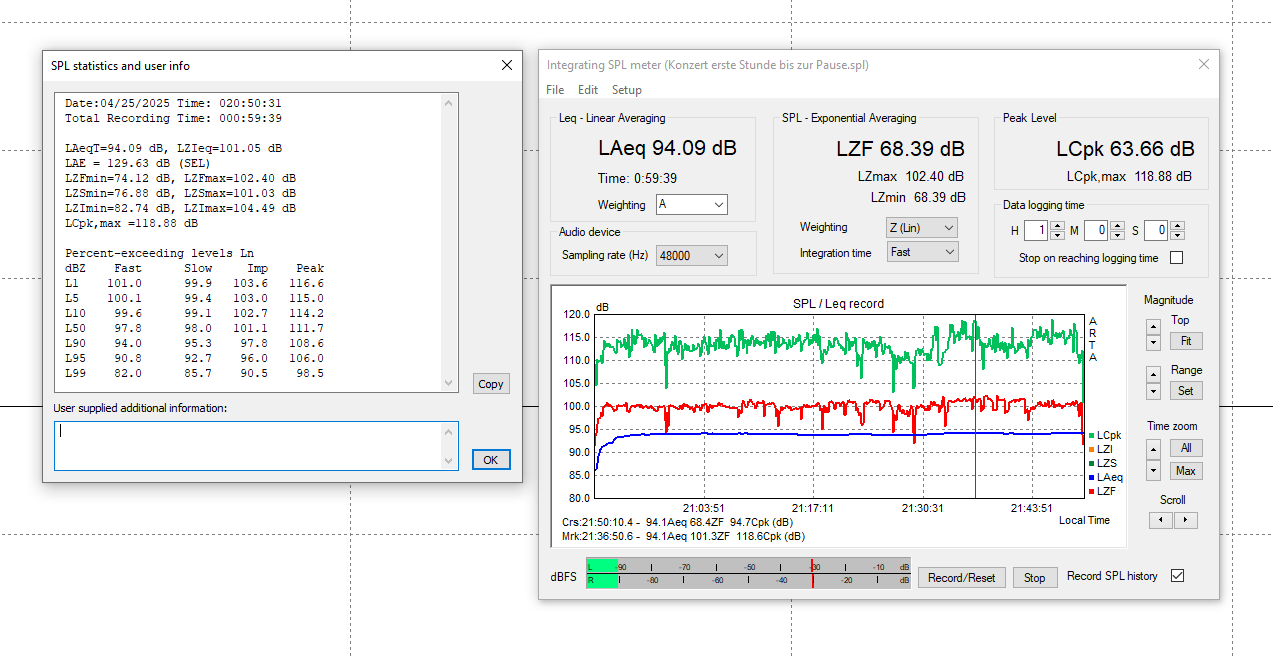The image size is (1273, 658).
Task: Click Time zoom up arrow
Action: coord(1154,449)
